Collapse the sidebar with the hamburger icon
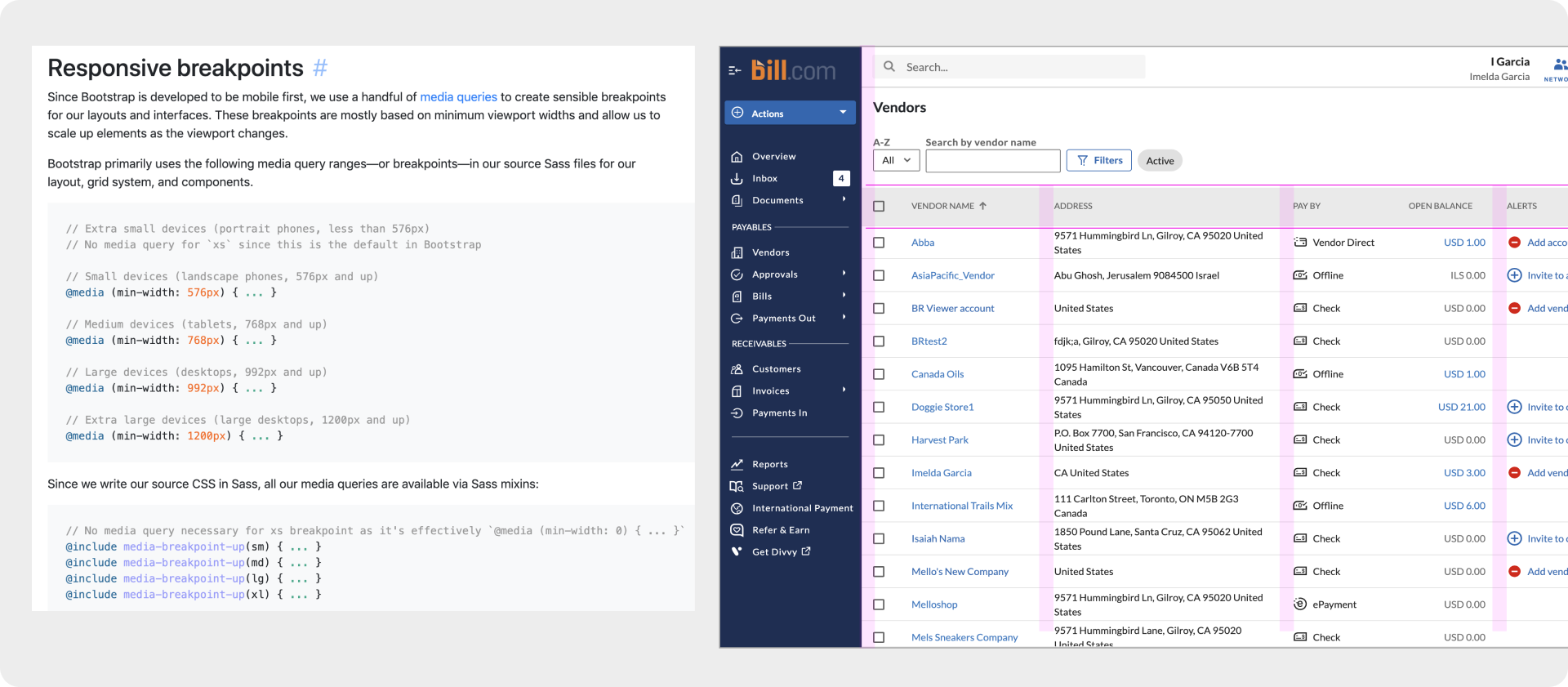The height and width of the screenshot is (687, 1568). [734, 70]
